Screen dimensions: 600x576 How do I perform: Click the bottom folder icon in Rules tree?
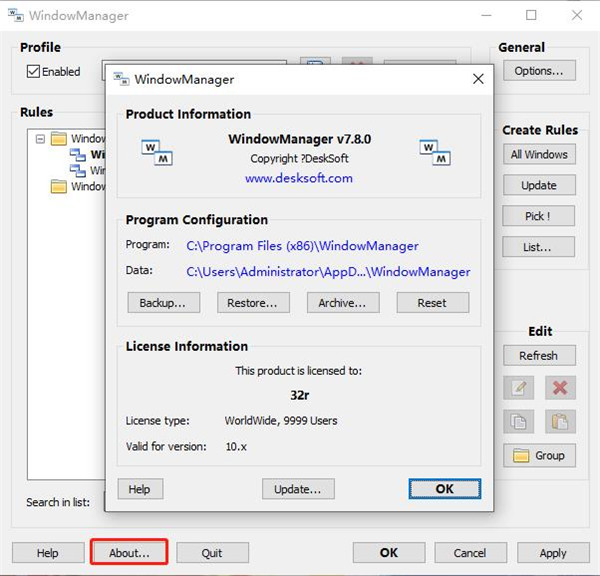click(59, 186)
